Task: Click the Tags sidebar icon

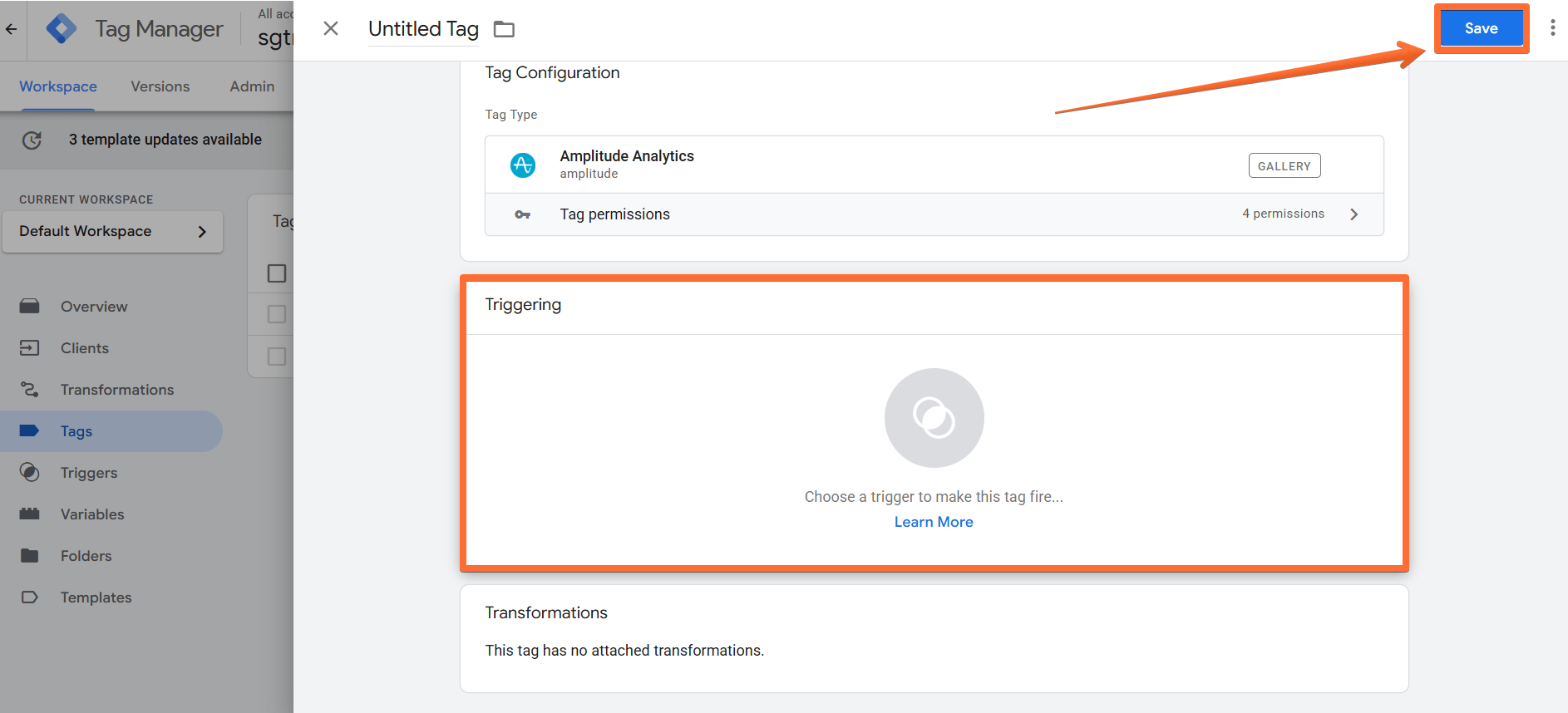Action: click(30, 431)
